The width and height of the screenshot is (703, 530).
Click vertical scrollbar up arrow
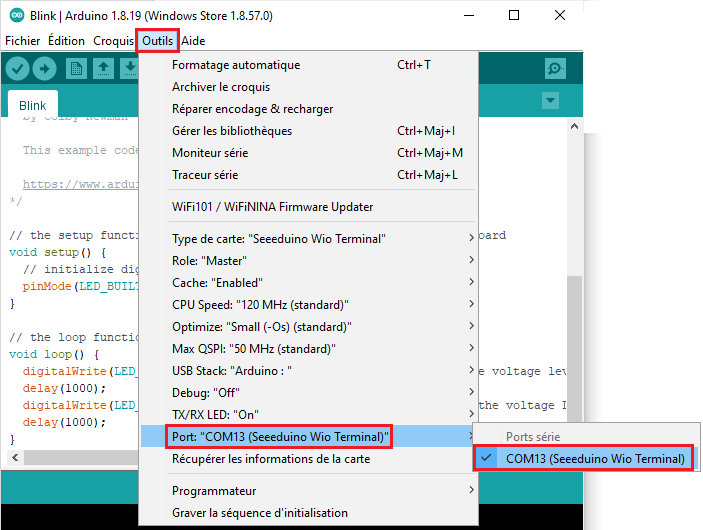(x=574, y=126)
